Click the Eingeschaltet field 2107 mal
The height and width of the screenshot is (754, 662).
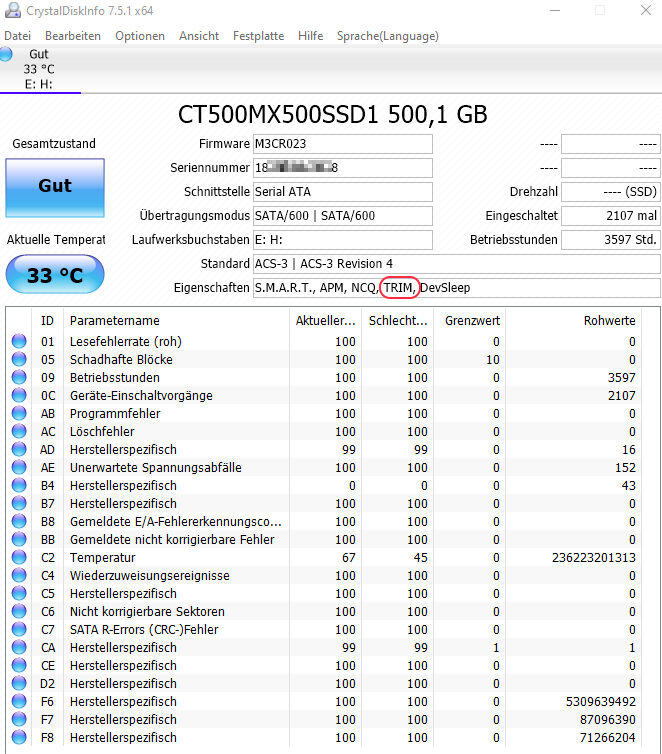click(611, 216)
